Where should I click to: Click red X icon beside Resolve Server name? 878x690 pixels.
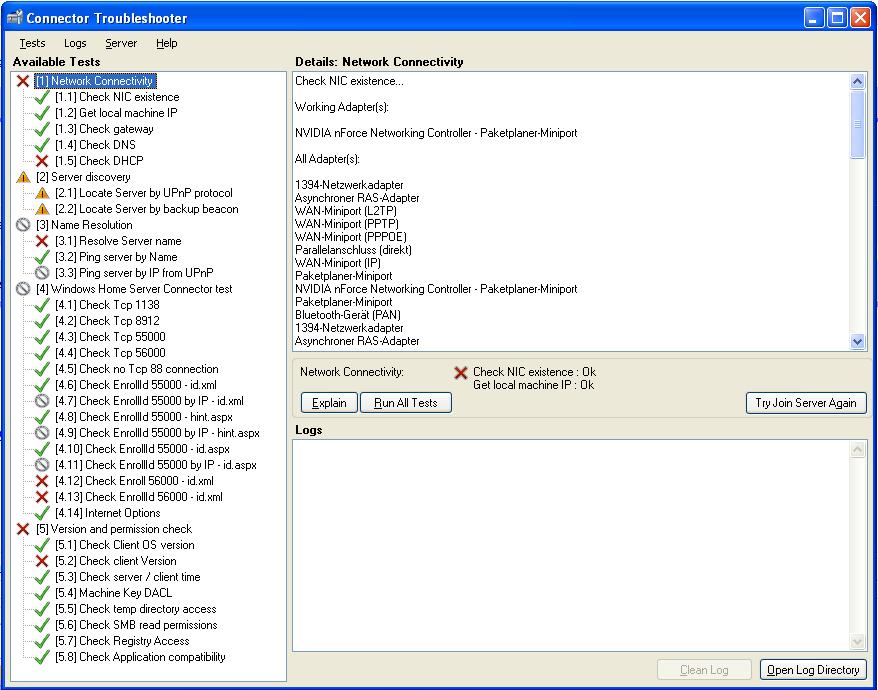pos(42,241)
